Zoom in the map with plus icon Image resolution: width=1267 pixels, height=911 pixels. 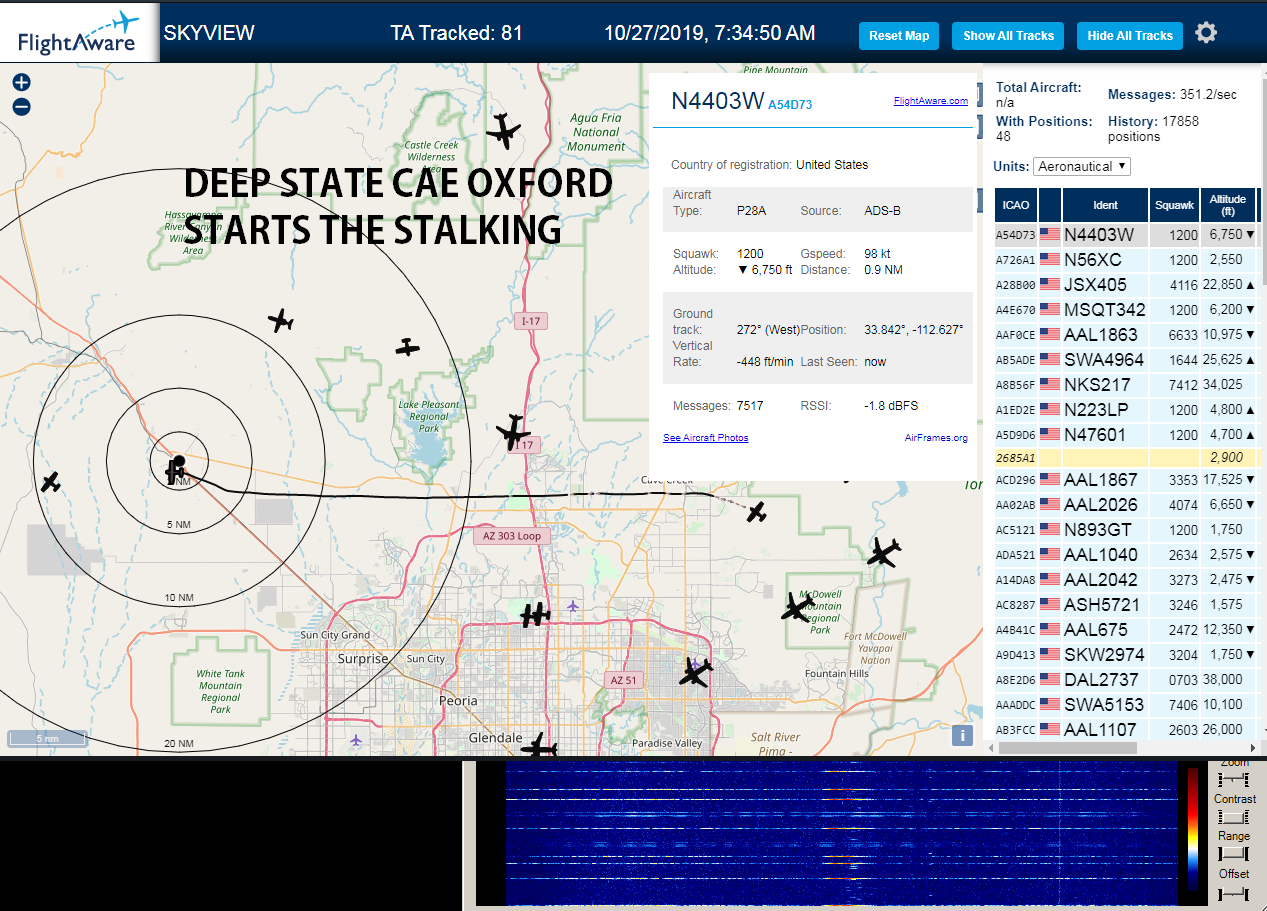coord(21,83)
